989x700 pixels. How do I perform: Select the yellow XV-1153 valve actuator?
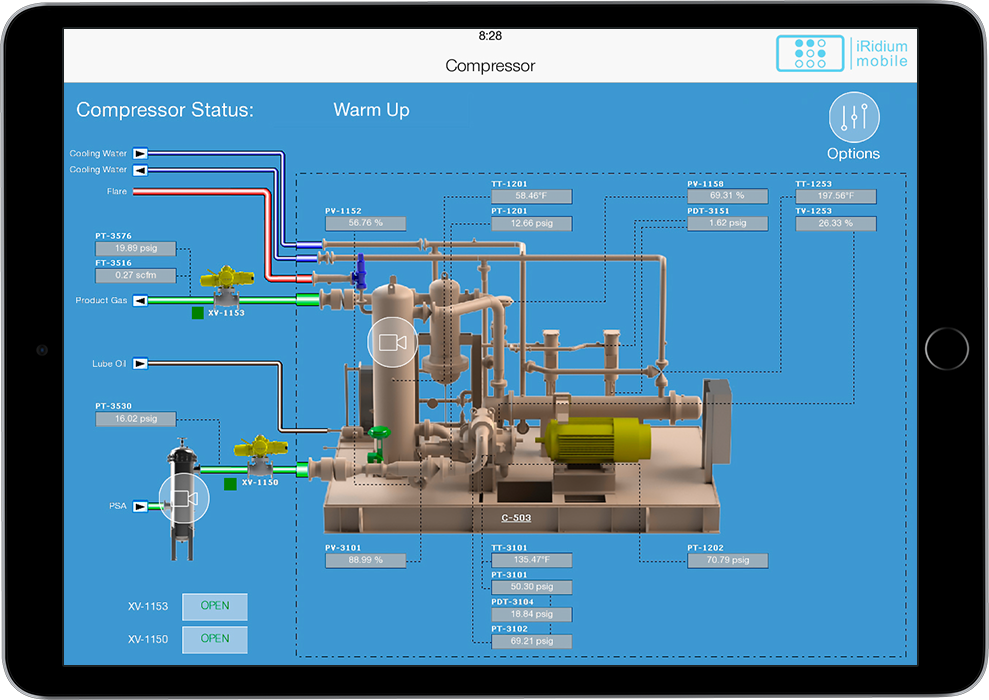point(226,278)
